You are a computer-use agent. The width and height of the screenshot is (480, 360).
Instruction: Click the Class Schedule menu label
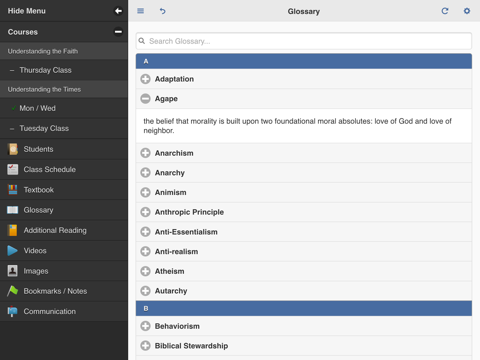coord(50,169)
